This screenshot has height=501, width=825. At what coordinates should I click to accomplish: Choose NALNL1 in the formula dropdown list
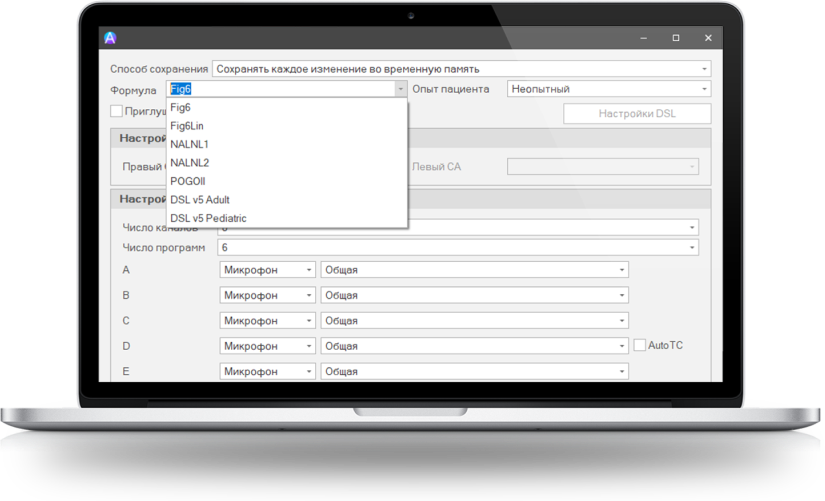[189, 144]
